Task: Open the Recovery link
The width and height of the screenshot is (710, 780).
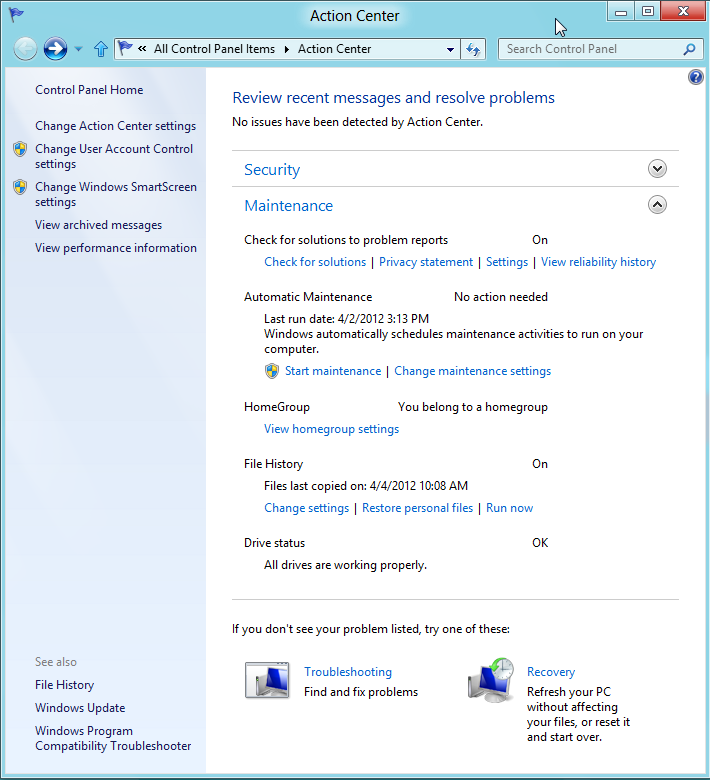Action: click(x=551, y=672)
